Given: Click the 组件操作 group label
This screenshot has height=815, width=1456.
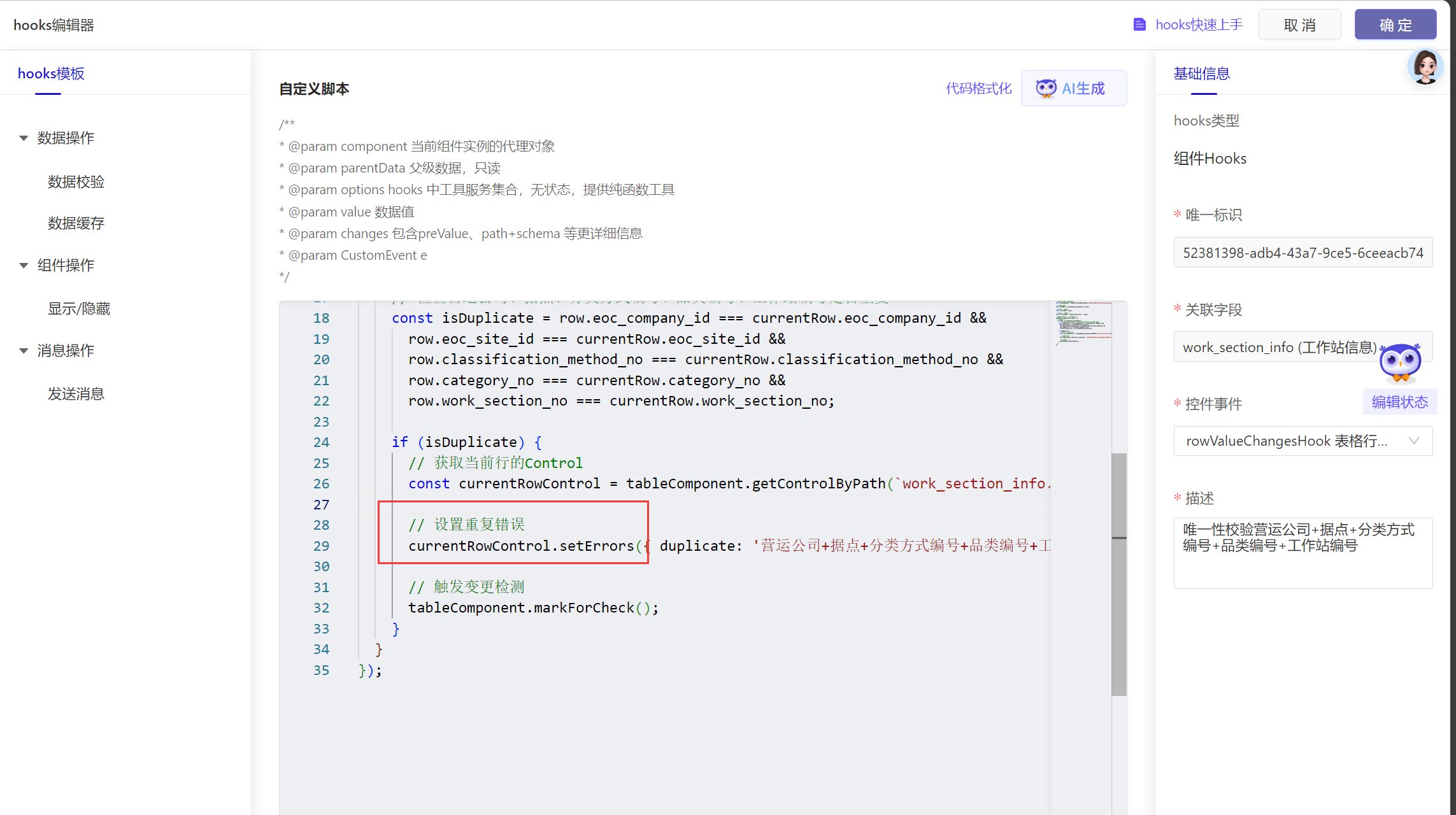Looking at the screenshot, I should (x=66, y=266).
